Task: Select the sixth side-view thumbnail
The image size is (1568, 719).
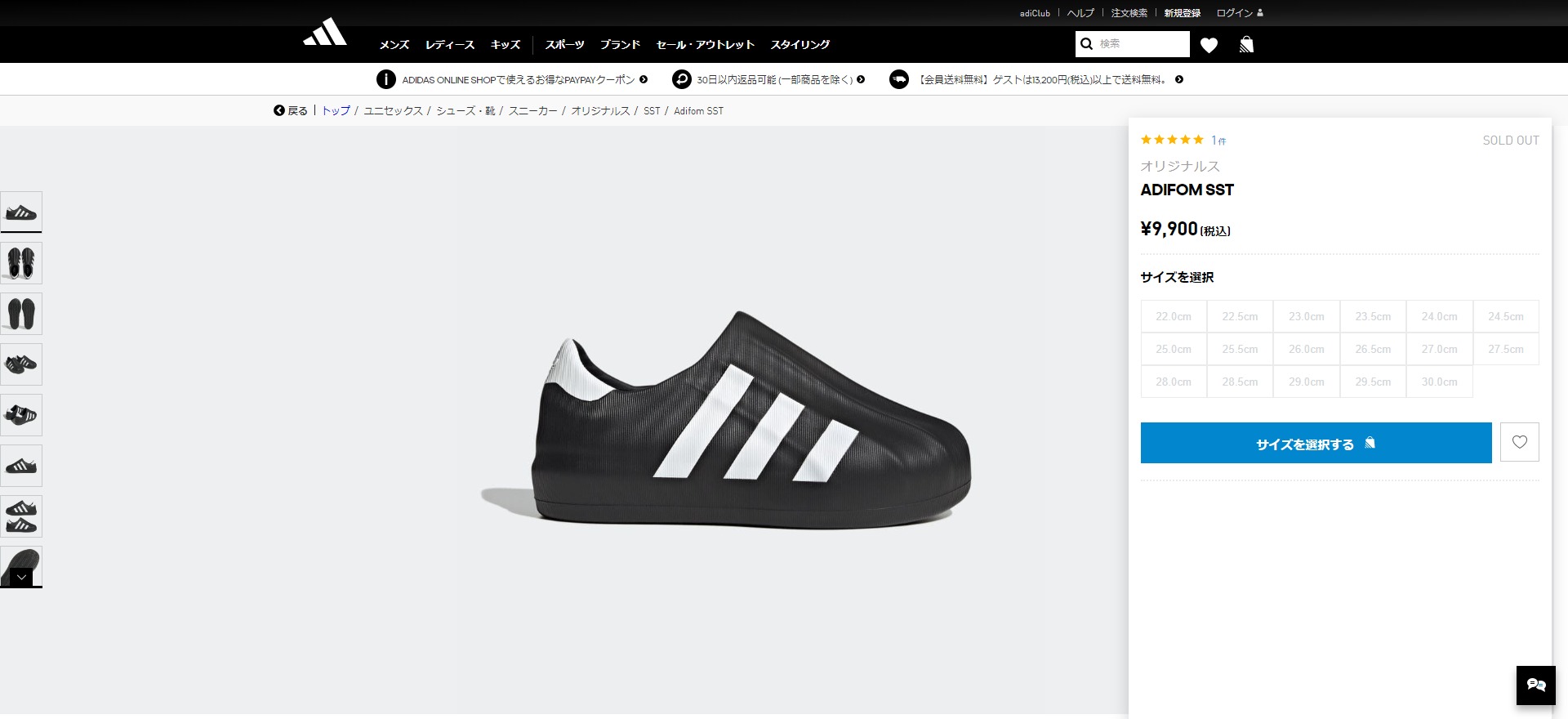Action: [21, 466]
